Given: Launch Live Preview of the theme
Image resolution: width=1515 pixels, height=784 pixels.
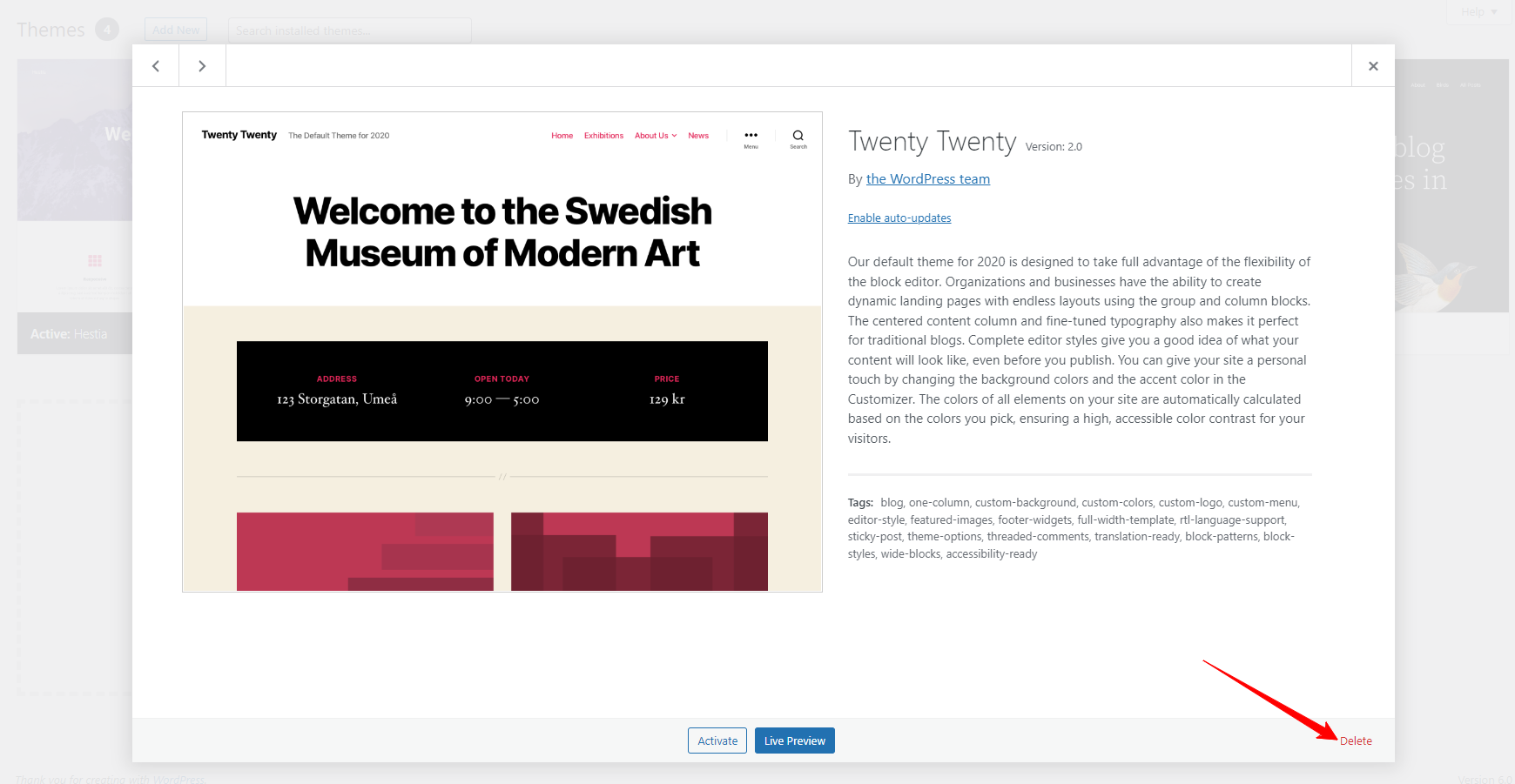Looking at the screenshot, I should (x=795, y=740).
